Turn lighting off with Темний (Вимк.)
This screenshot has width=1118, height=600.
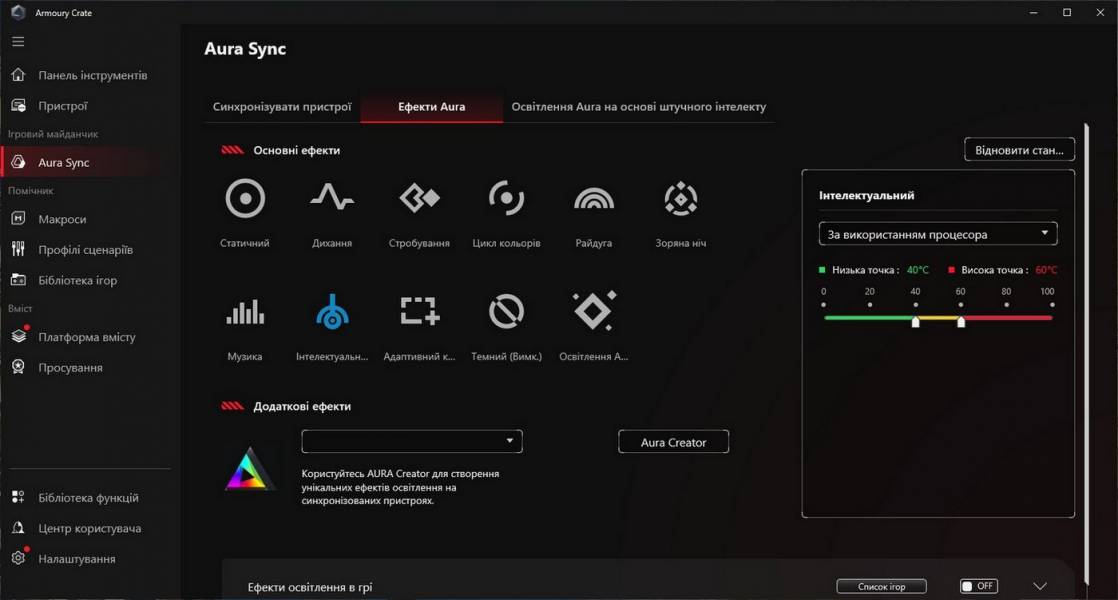[506, 311]
